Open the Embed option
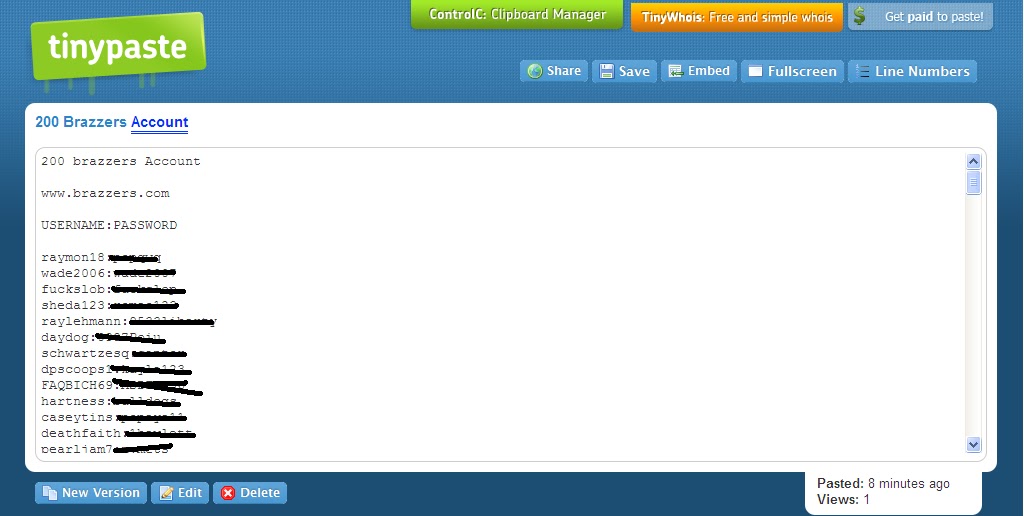The image size is (1024, 516). tap(699, 71)
